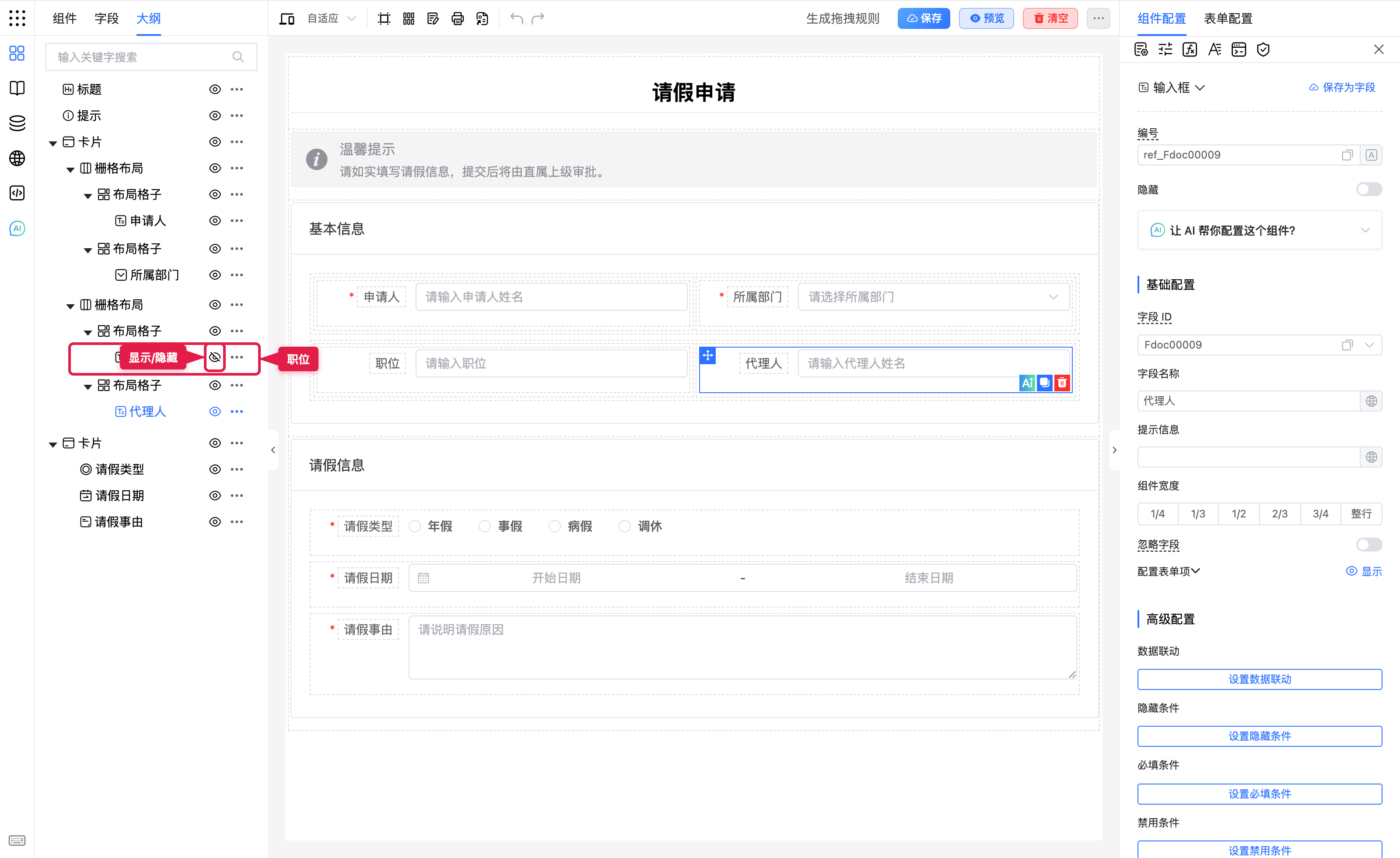Expand the 让 AI 帮你配置这个组件 panel
The height and width of the screenshot is (858, 1400).
tap(1260, 230)
